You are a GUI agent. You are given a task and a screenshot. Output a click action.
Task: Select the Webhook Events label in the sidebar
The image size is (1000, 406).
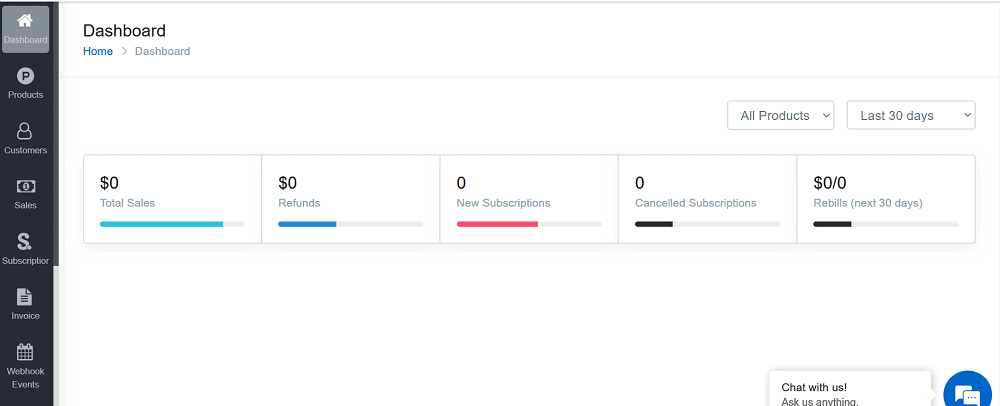[26, 377]
